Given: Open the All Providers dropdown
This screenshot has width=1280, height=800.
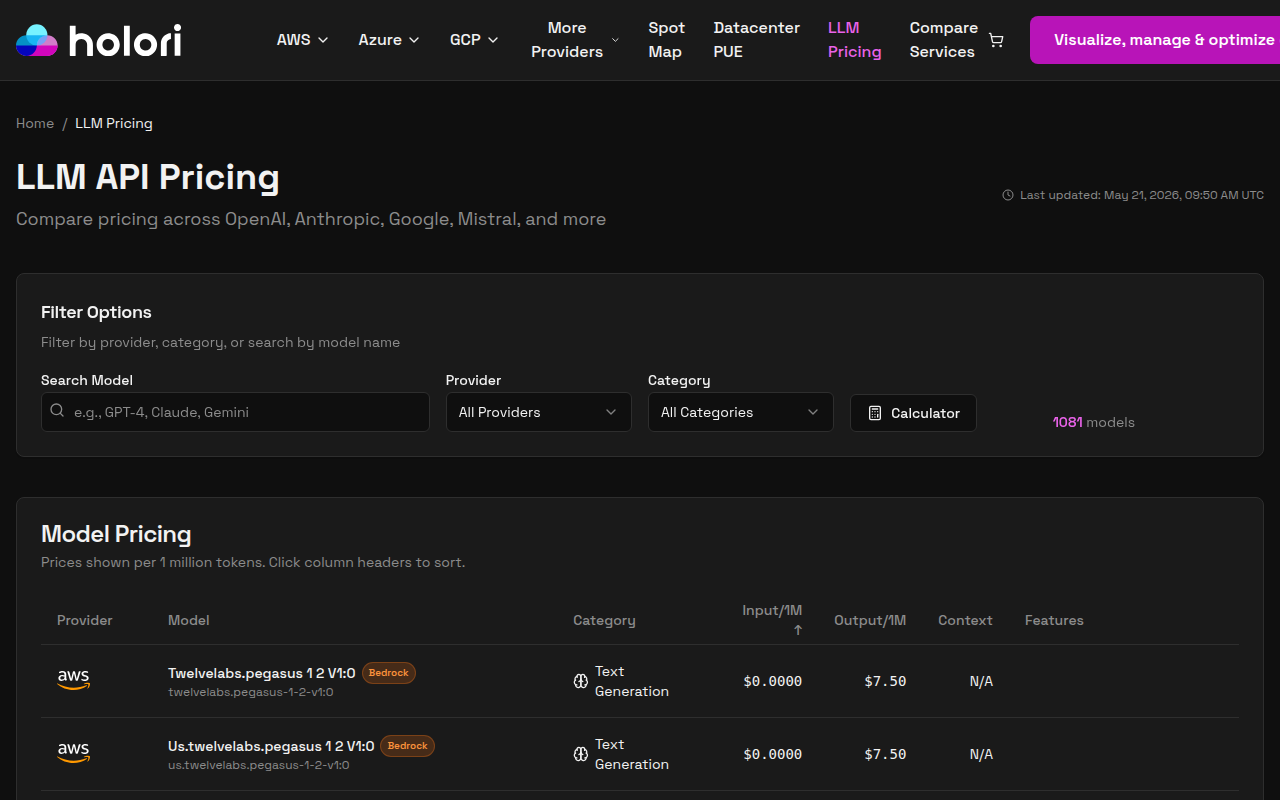Looking at the screenshot, I should 539,412.
